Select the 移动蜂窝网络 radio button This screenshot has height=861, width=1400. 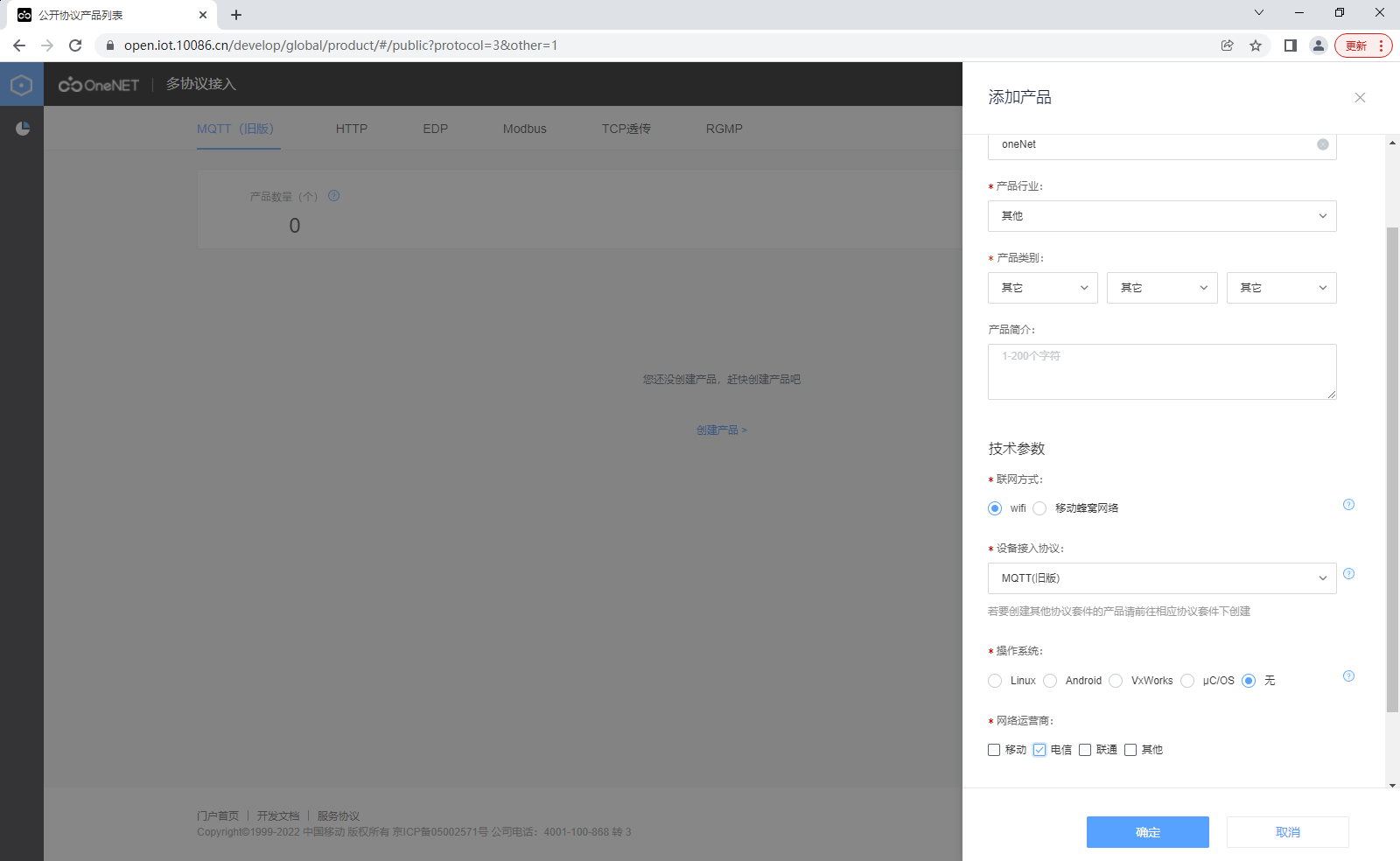(1039, 508)
